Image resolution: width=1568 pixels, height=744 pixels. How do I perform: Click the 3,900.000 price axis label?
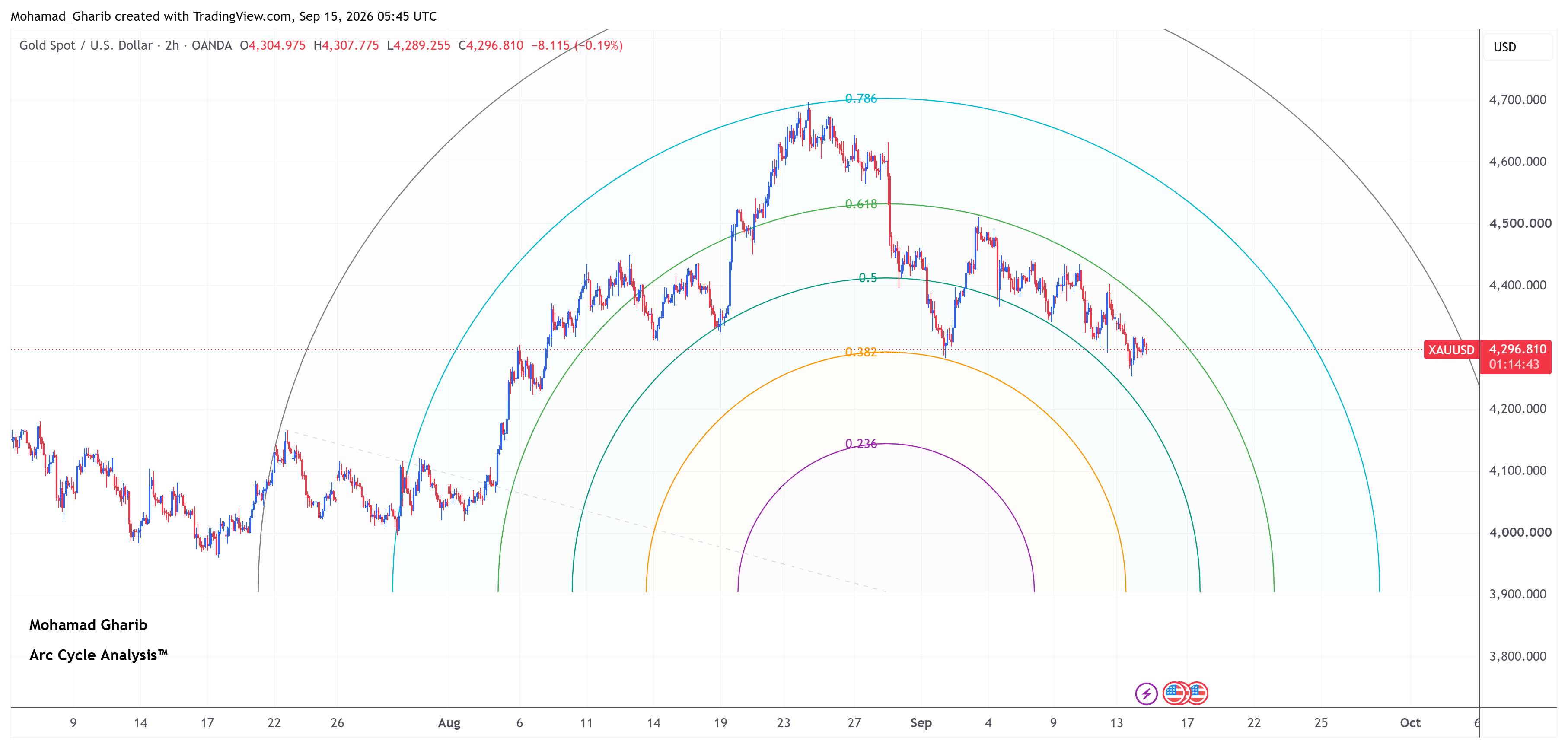point(1517,595)
